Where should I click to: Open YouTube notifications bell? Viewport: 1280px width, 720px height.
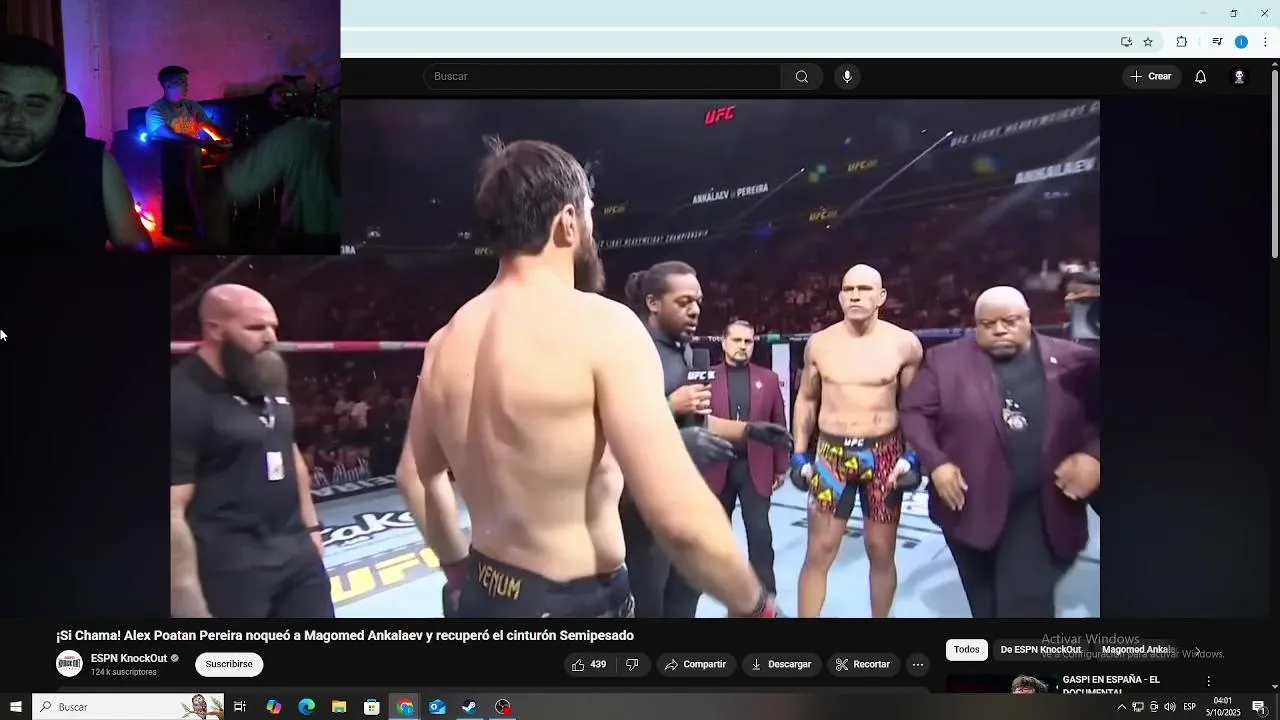coord(1200,77)
